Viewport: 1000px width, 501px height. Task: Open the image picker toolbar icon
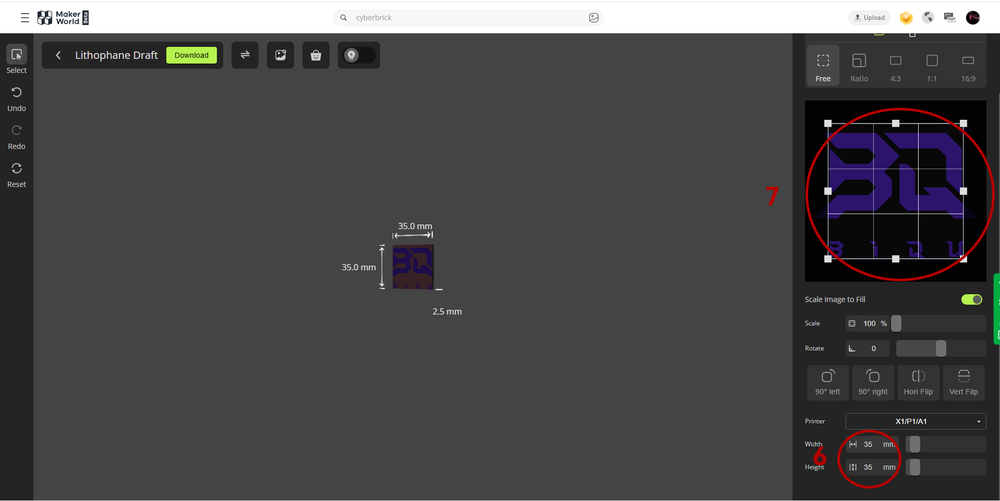click(x=281, y=55)
